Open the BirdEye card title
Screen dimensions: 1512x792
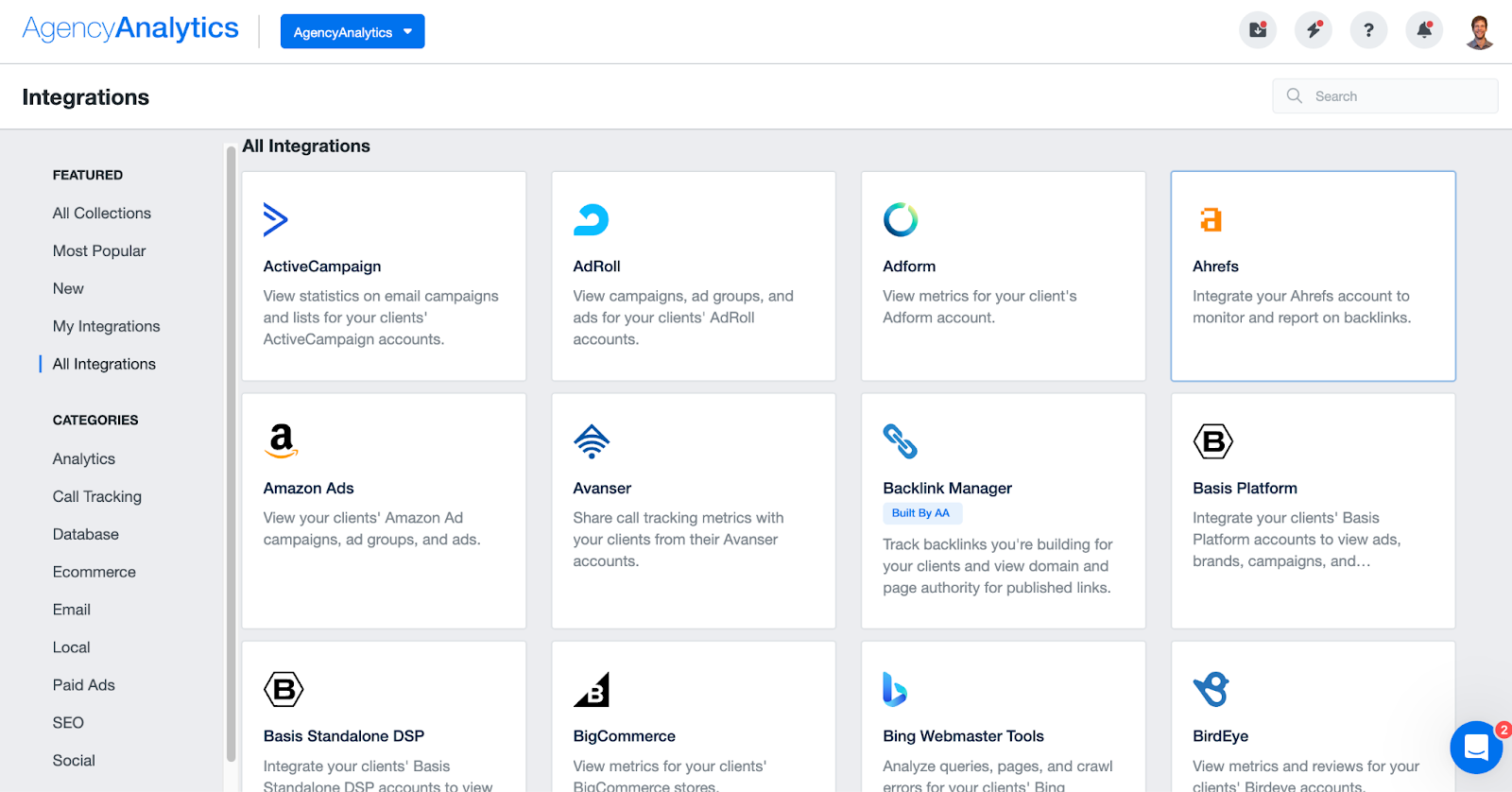click(1220, 736)
